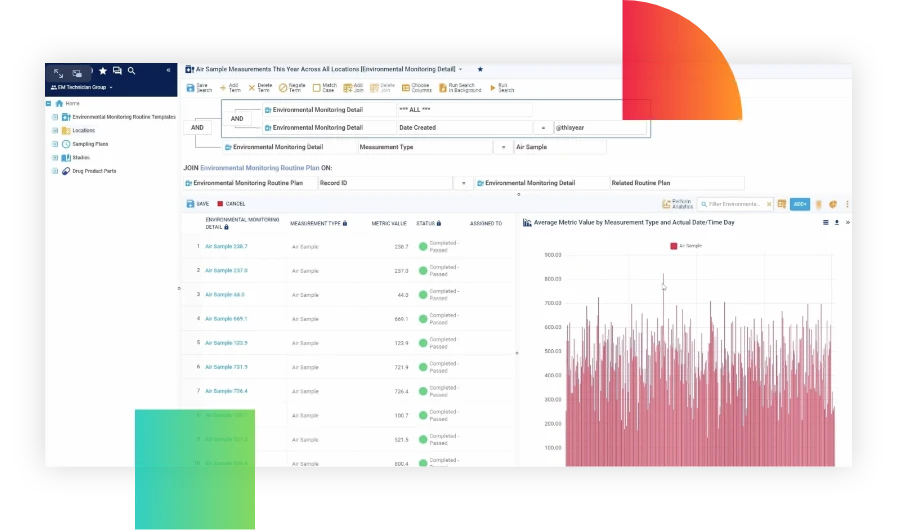Open operator dropdown beside Date Created
The width and height of the screenshot is (897, 530).
tap(543, 128)
